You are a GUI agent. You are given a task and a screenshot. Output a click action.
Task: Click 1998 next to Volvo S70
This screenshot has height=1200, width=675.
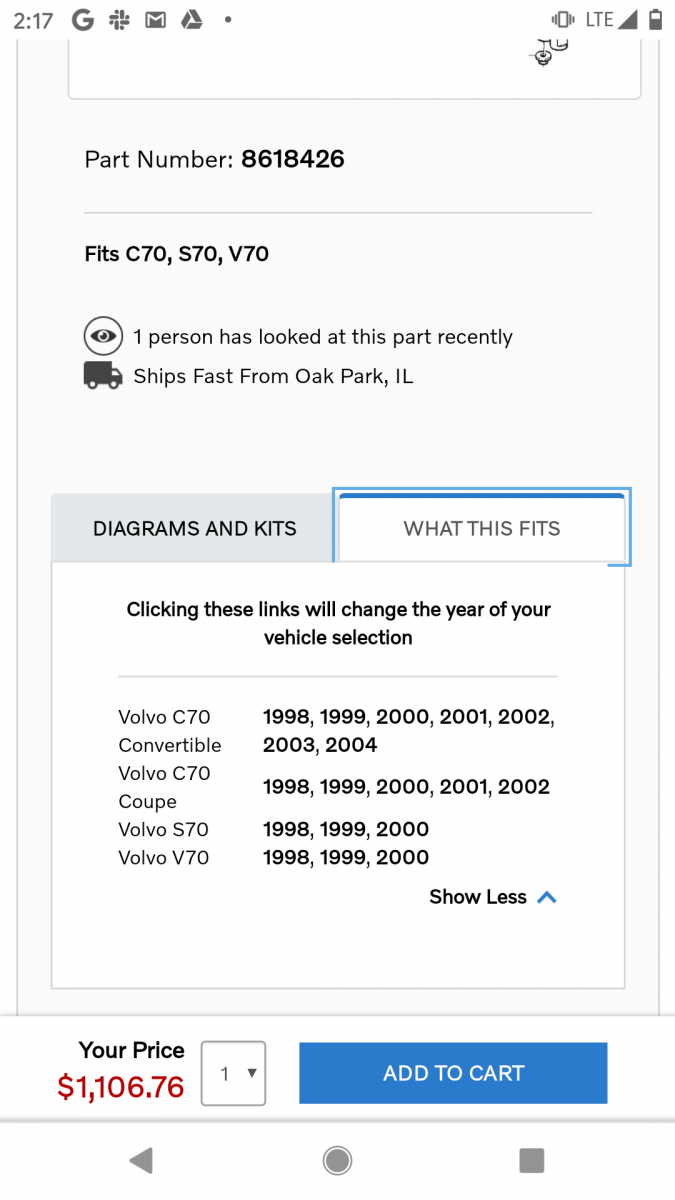pos(287,829)
